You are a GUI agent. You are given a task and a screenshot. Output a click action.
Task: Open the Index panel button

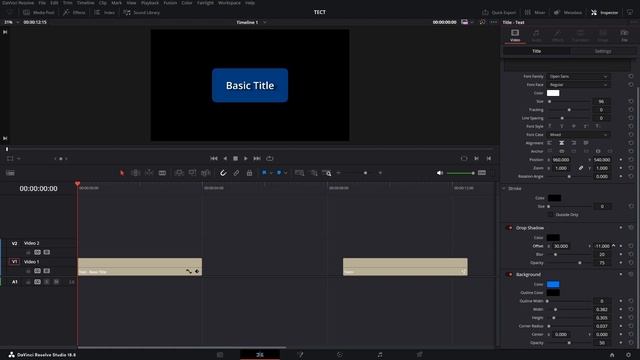104,13
